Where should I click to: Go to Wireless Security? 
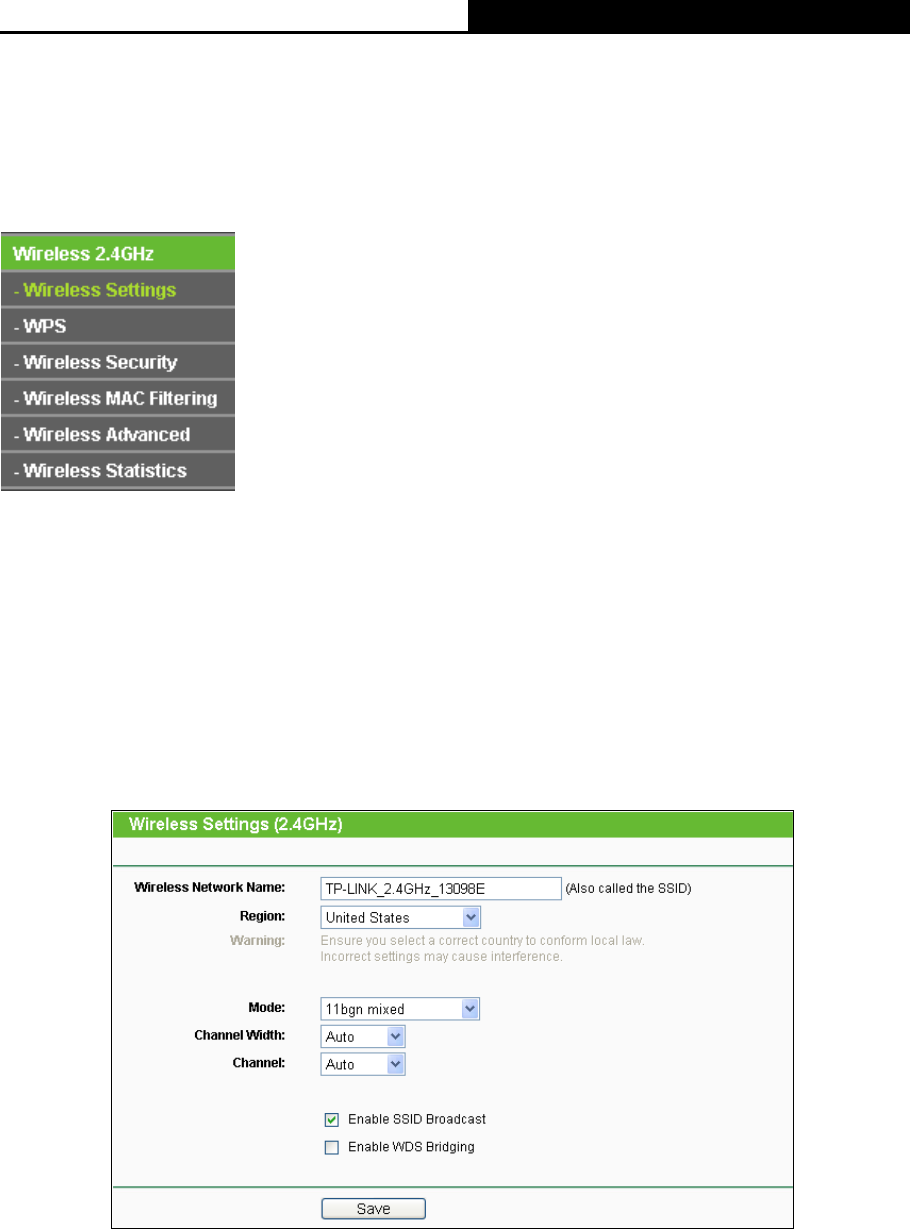(117, 362)
